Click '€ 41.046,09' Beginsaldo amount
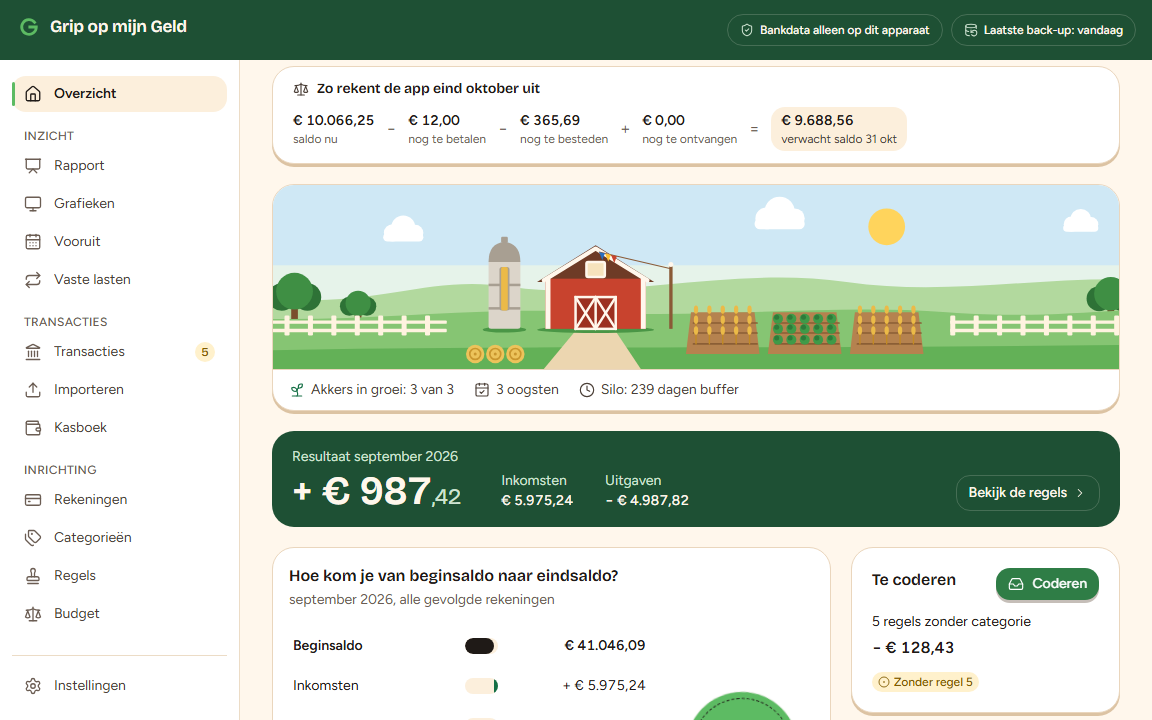 605,646
